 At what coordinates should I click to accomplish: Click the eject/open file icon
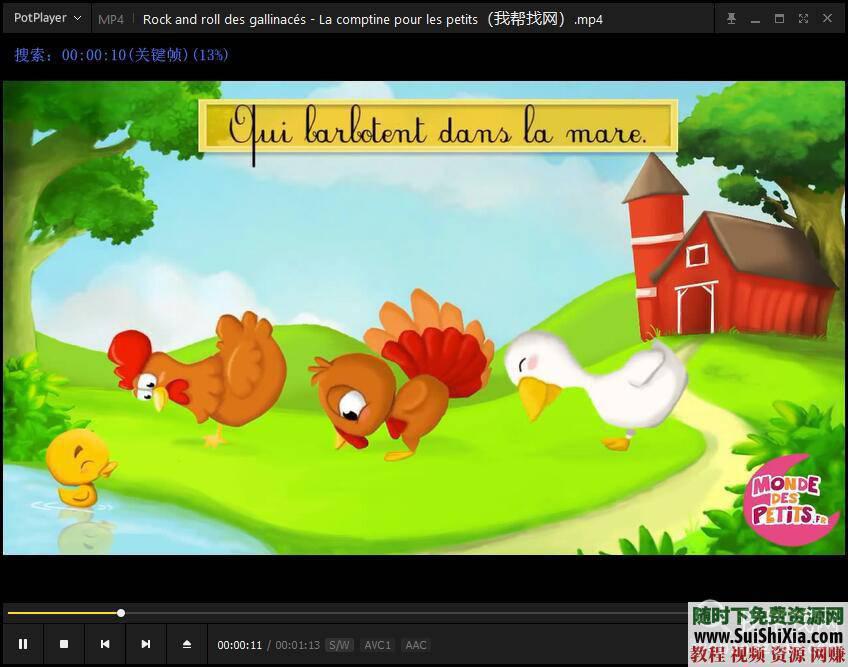pos(187,645)
